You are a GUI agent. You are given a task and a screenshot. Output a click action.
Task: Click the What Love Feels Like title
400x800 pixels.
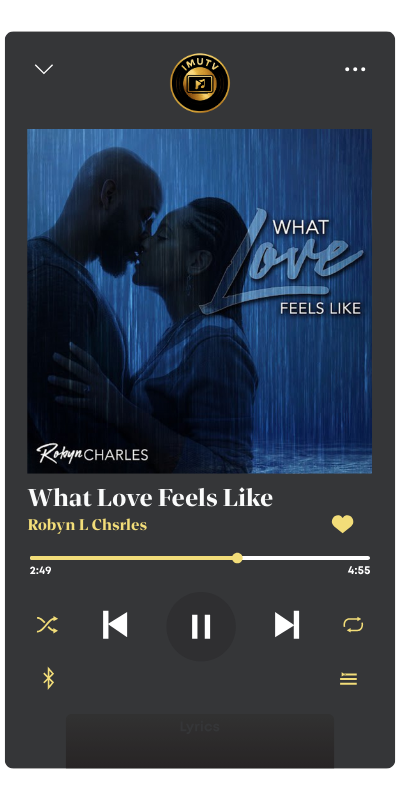coord(150,498)
